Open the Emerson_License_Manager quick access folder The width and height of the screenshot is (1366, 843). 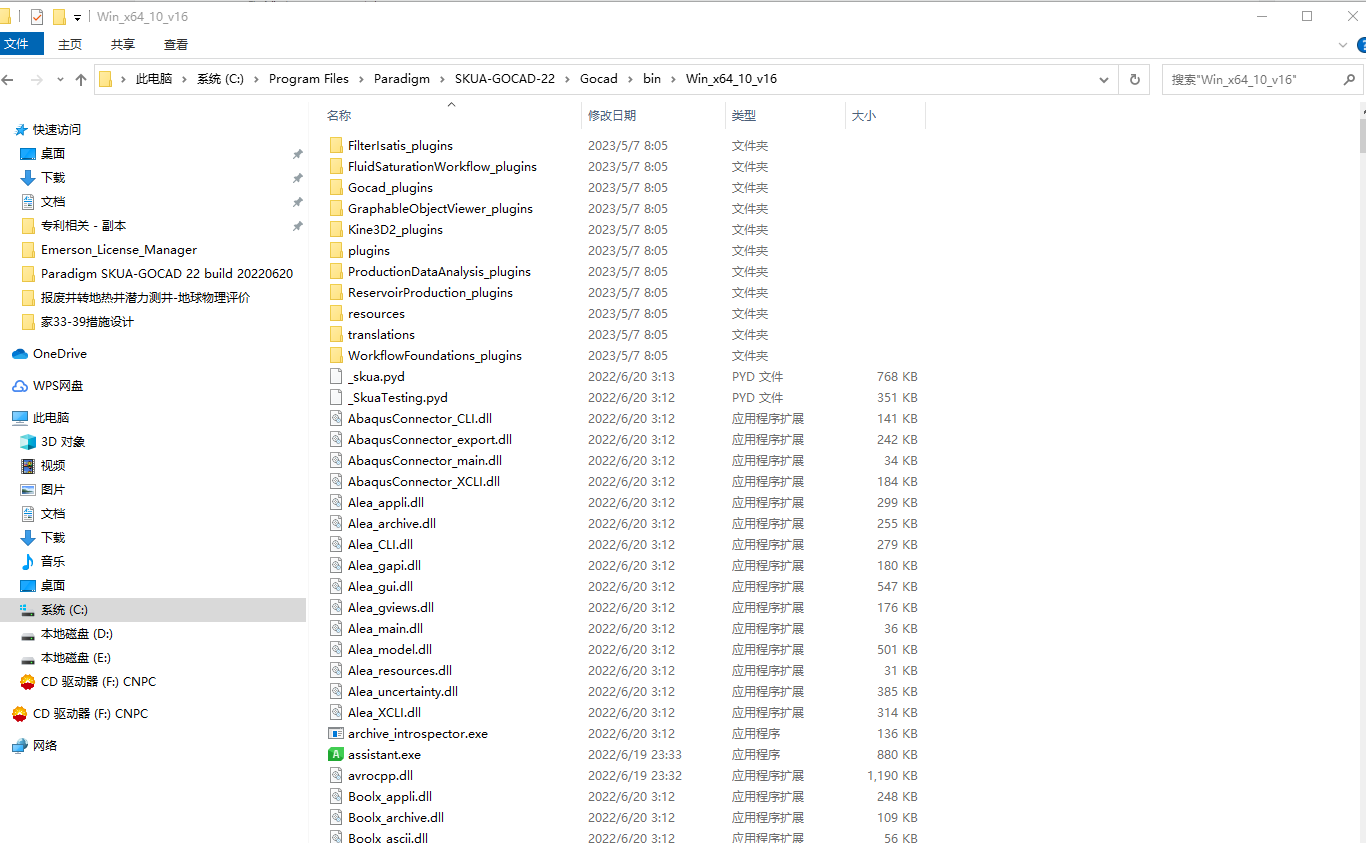118,250
